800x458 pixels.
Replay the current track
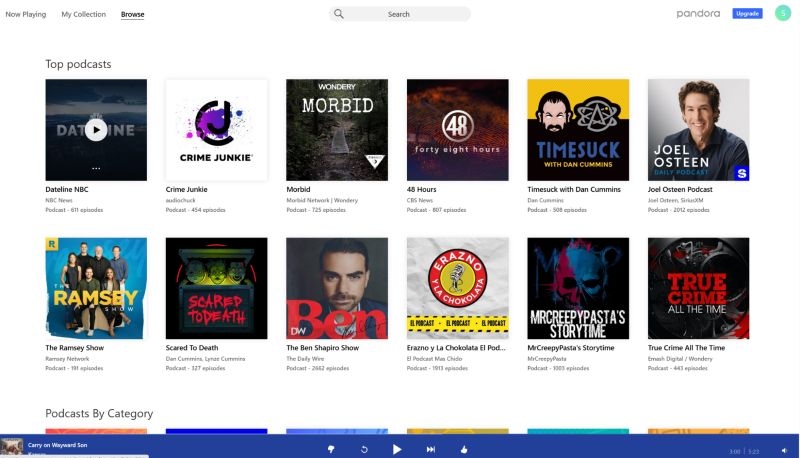tap(364, 449)
